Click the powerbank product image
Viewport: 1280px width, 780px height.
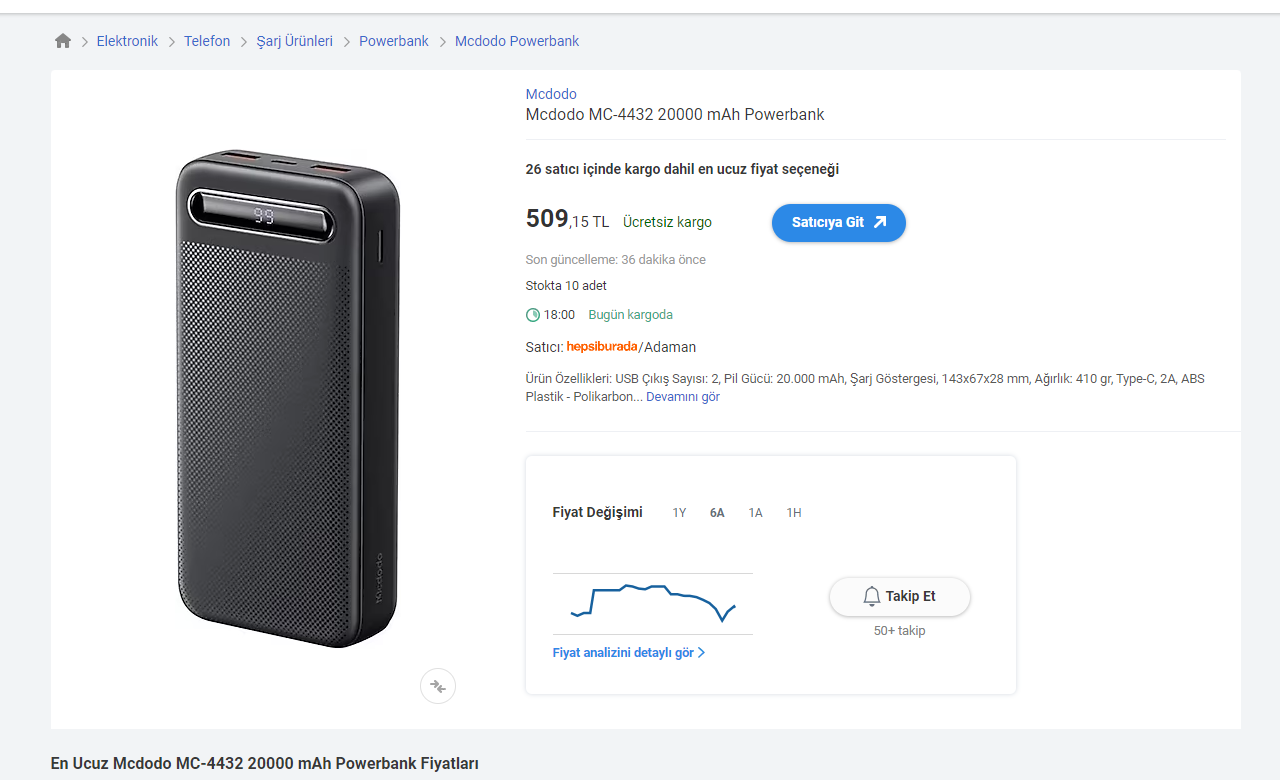tap(287, 398)
